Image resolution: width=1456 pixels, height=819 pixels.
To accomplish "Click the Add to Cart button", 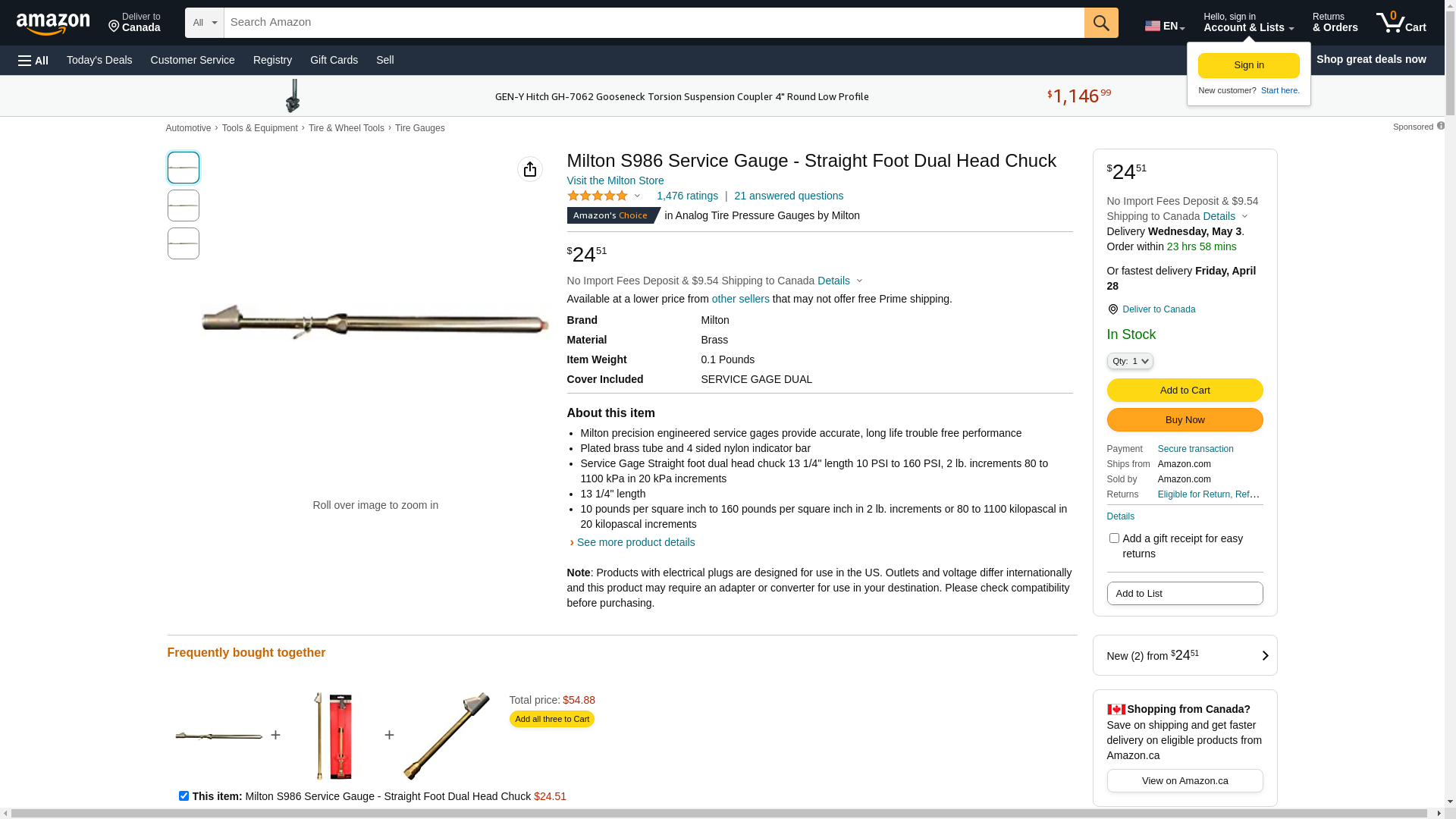I will coord(1185,390).
